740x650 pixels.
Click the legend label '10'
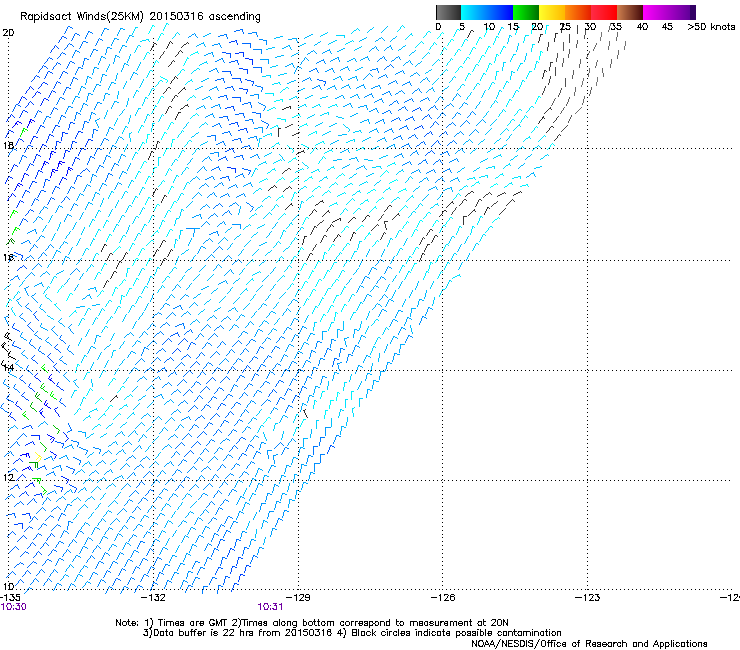tap(489, 27)
